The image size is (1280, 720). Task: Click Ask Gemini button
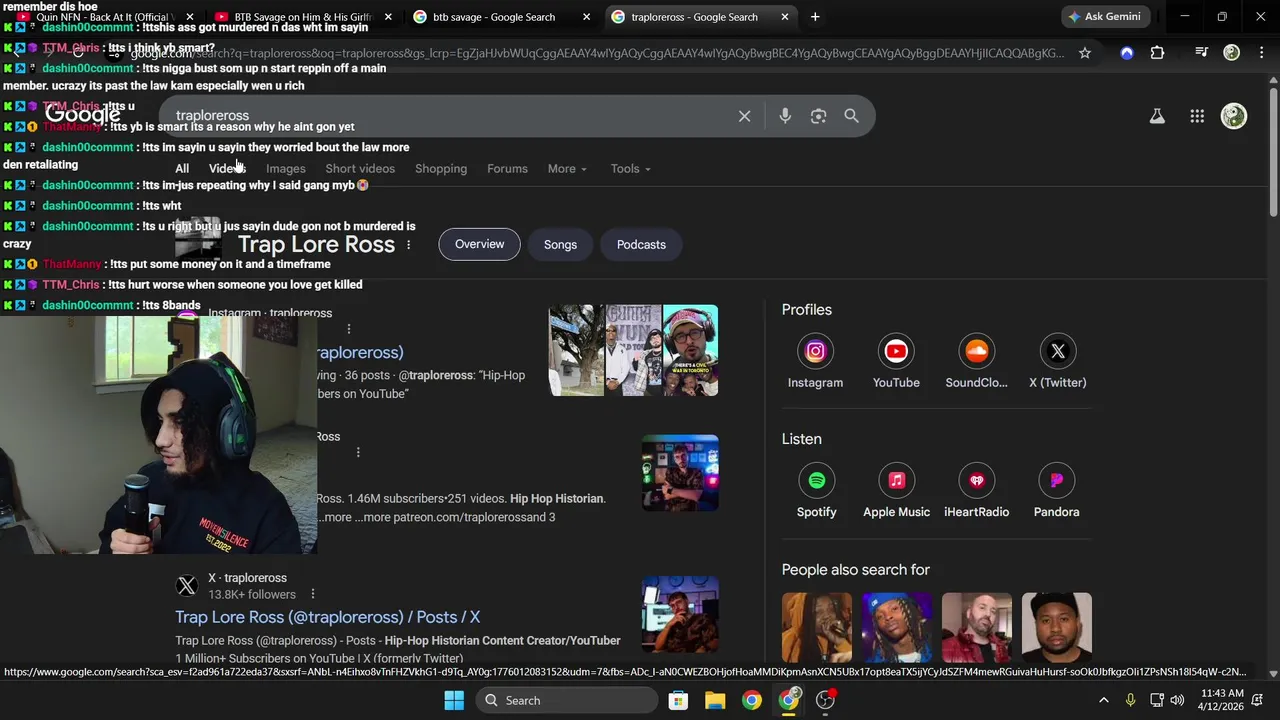[1104, 17]
